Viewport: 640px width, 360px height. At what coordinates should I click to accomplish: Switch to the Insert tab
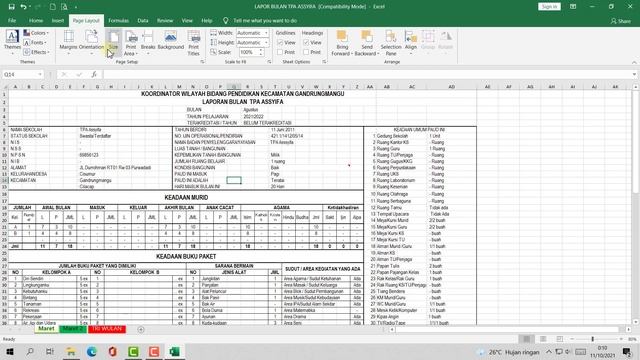click(58, 20)
